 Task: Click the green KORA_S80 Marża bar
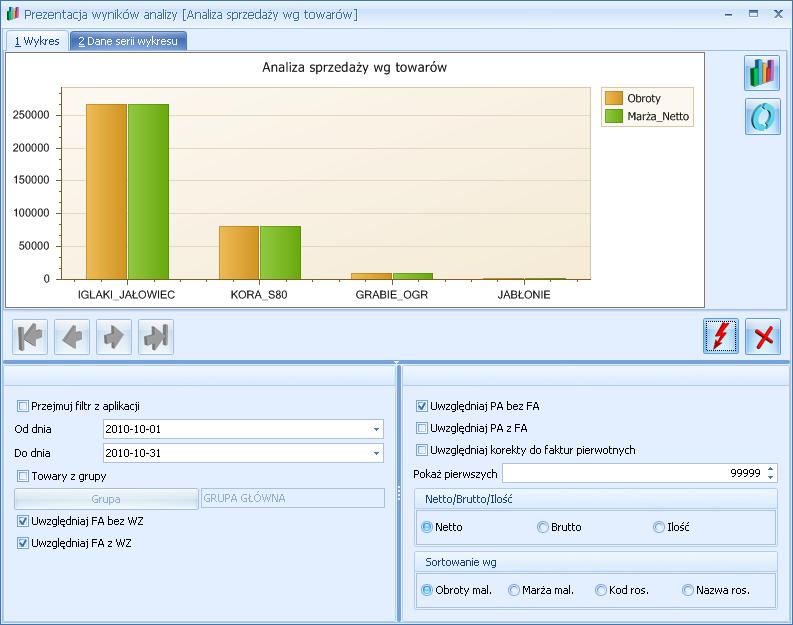pos(281,252)
